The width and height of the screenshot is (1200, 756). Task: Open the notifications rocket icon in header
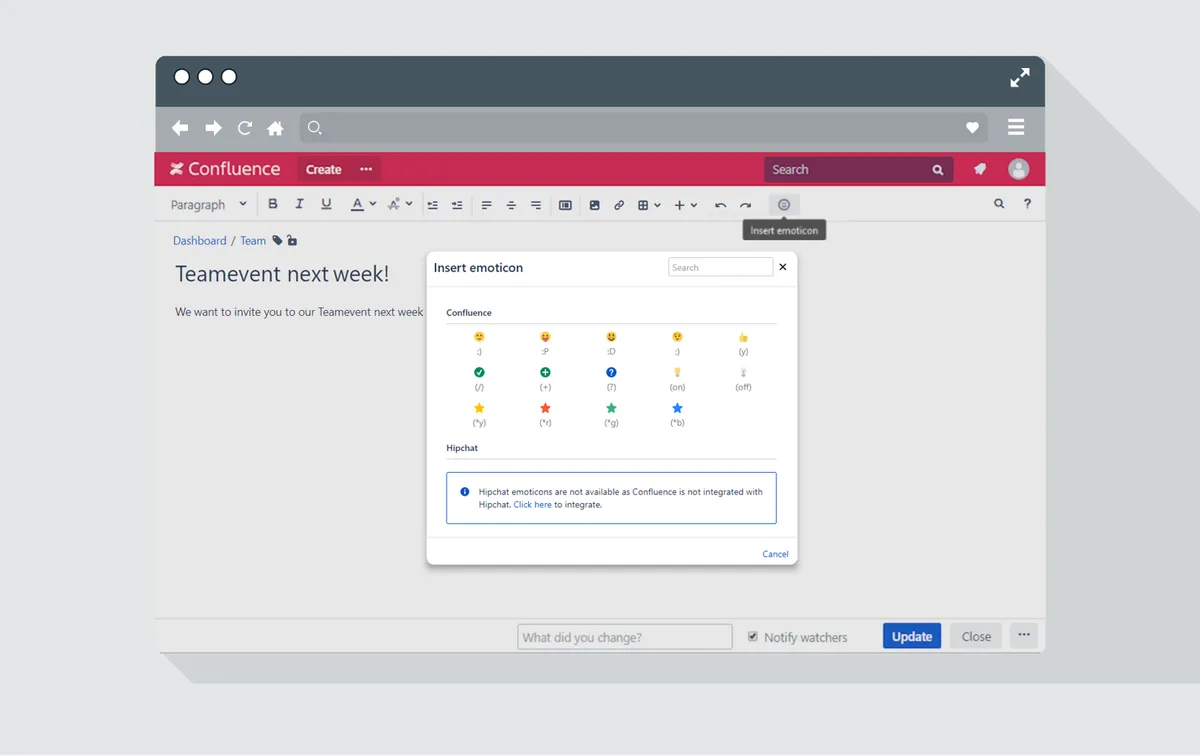tap(980, 169)
